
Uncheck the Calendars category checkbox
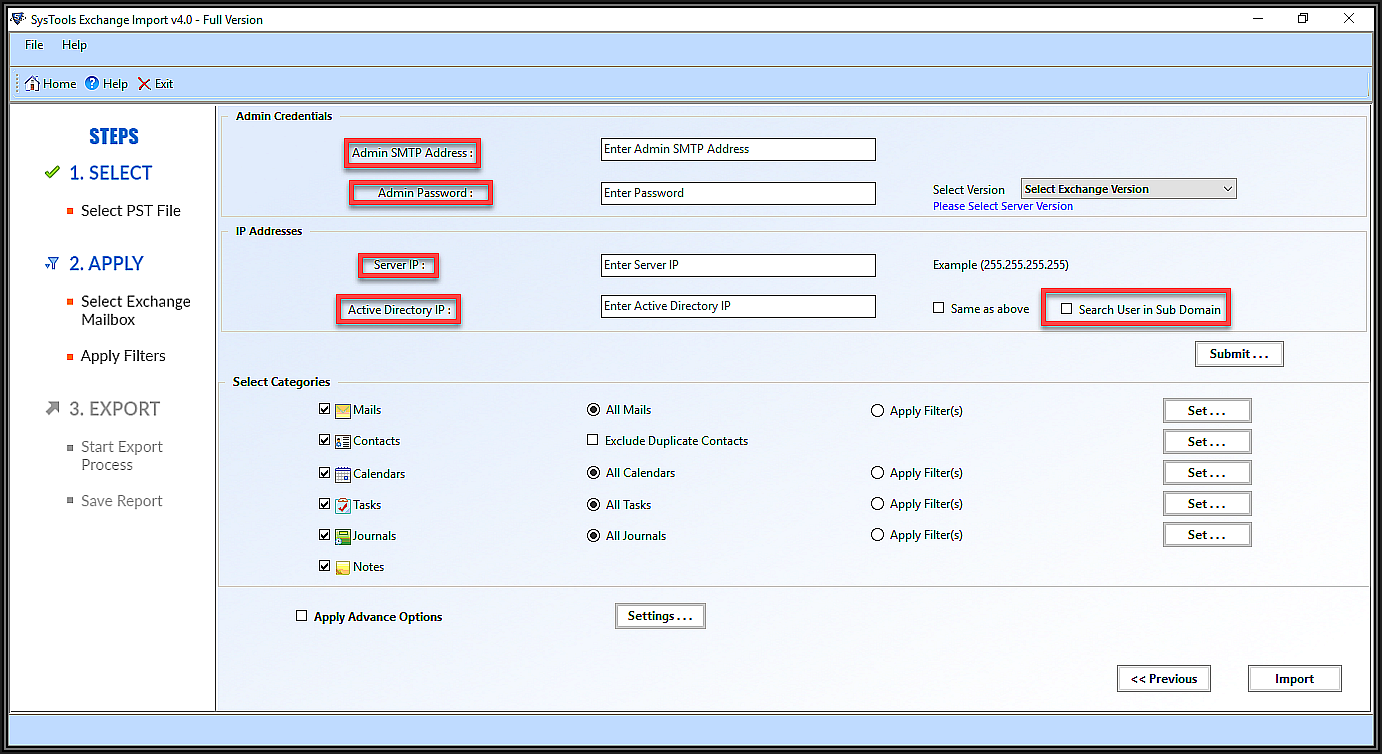coord(324,472)
